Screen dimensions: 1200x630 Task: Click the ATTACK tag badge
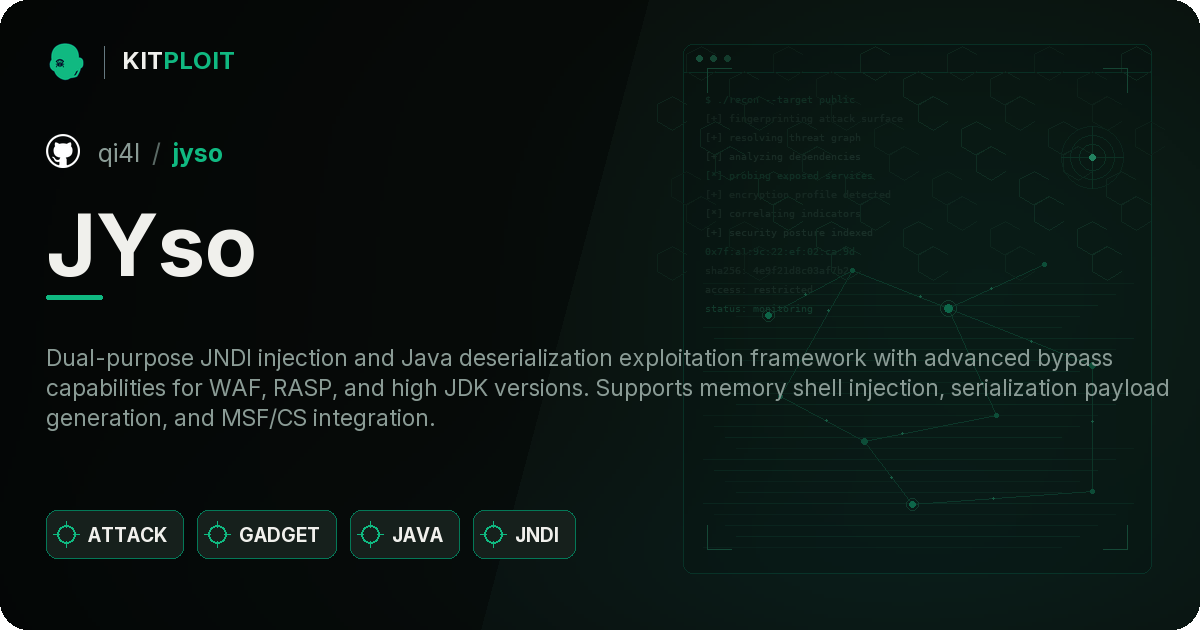tap(115, 535)
